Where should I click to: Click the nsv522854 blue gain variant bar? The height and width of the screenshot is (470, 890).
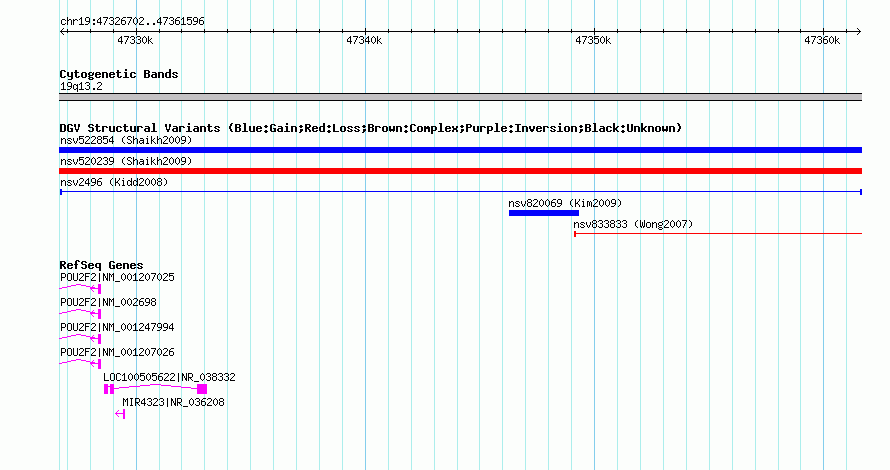[x=460, y=150]
